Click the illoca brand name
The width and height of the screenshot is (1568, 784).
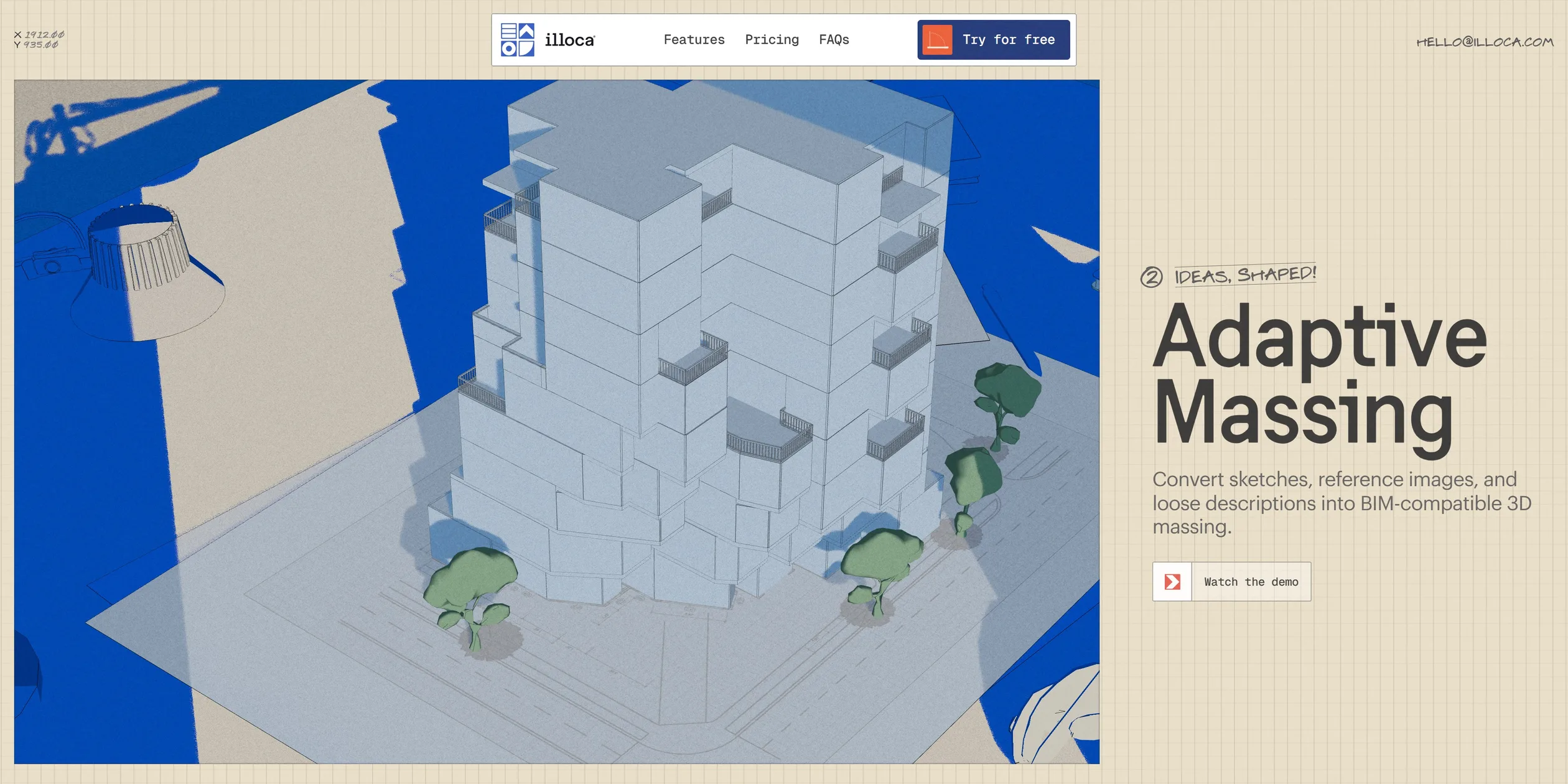569,40
